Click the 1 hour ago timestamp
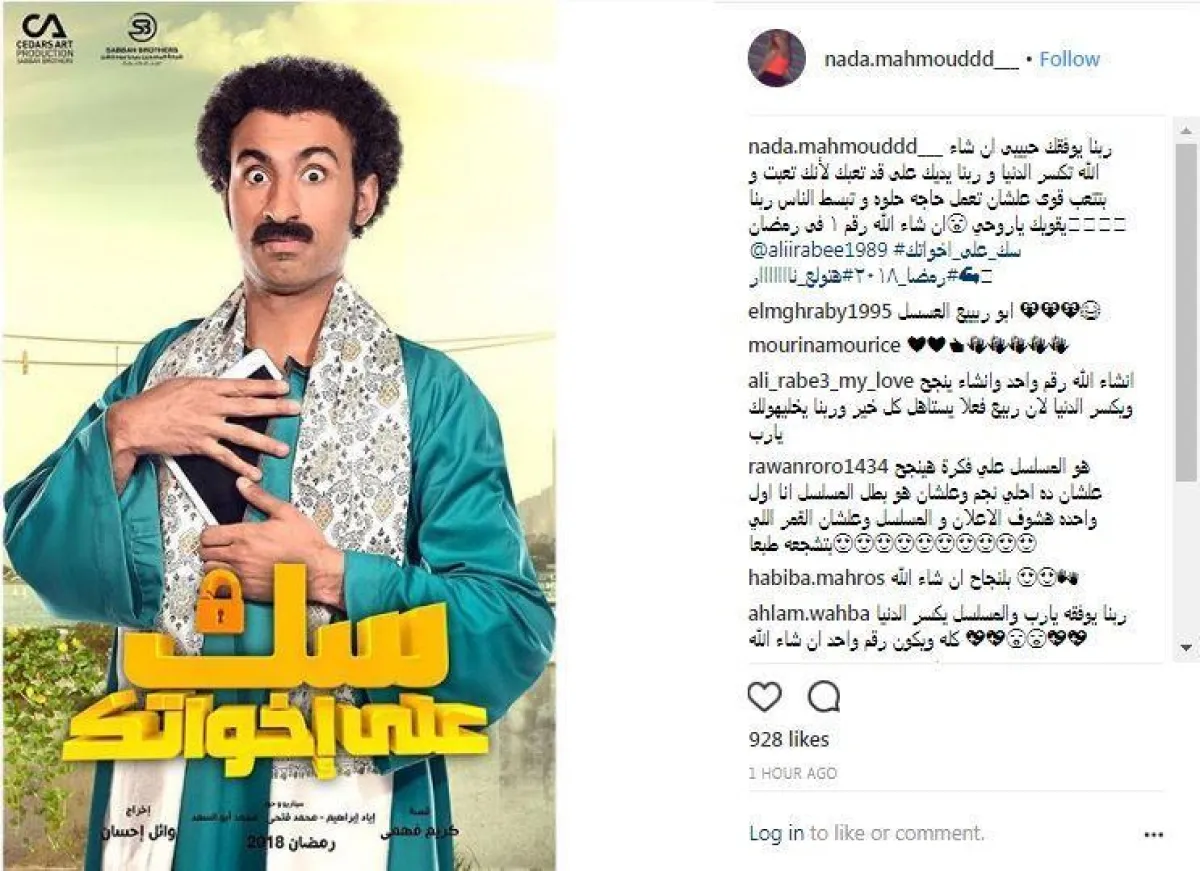The width and height of the screenshot is (1200, 871). point(792,773)
